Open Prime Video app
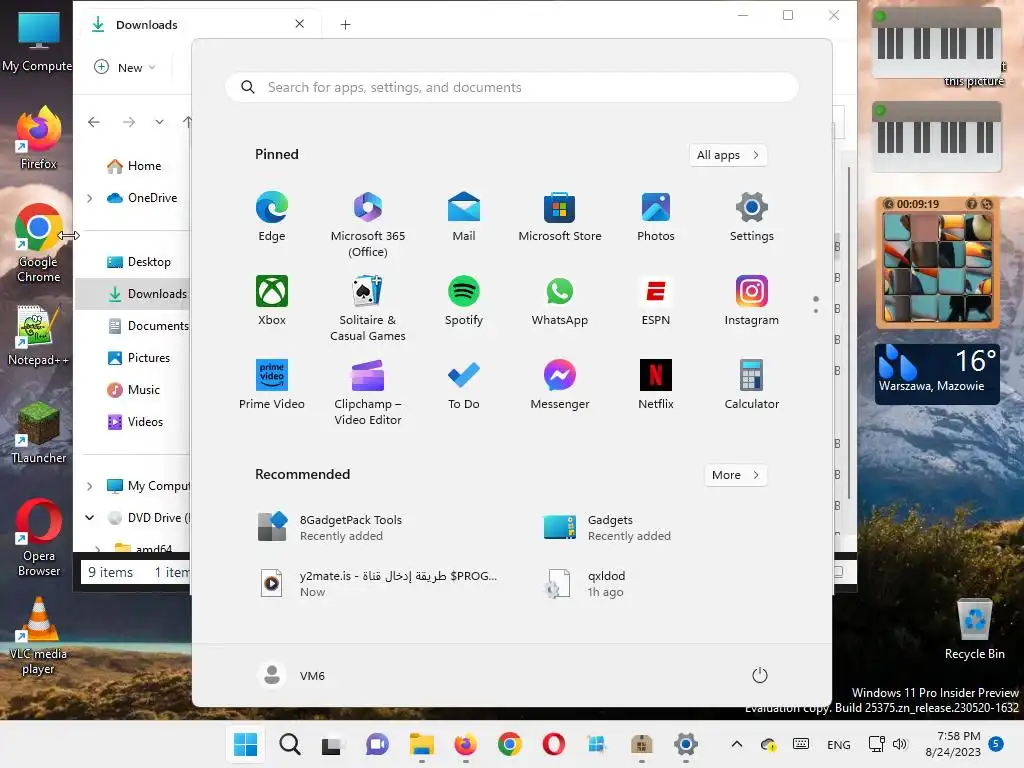The height and width of the screenshot is (768, 1024). pyautogui.click(x=272, y=385)
